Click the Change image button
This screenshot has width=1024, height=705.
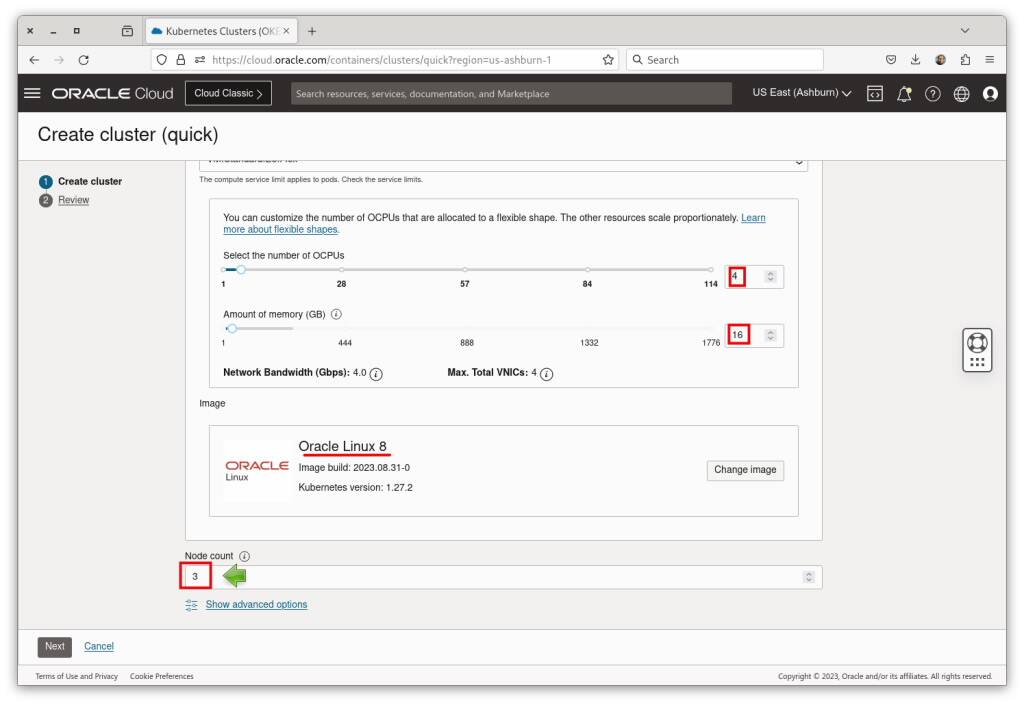click(745, 470)
